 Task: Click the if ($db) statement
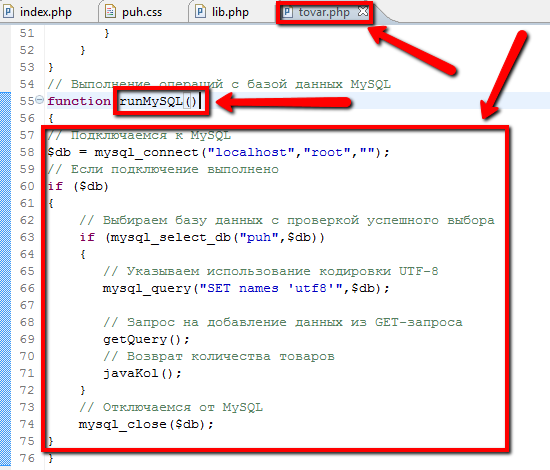(x=79, y=186)
